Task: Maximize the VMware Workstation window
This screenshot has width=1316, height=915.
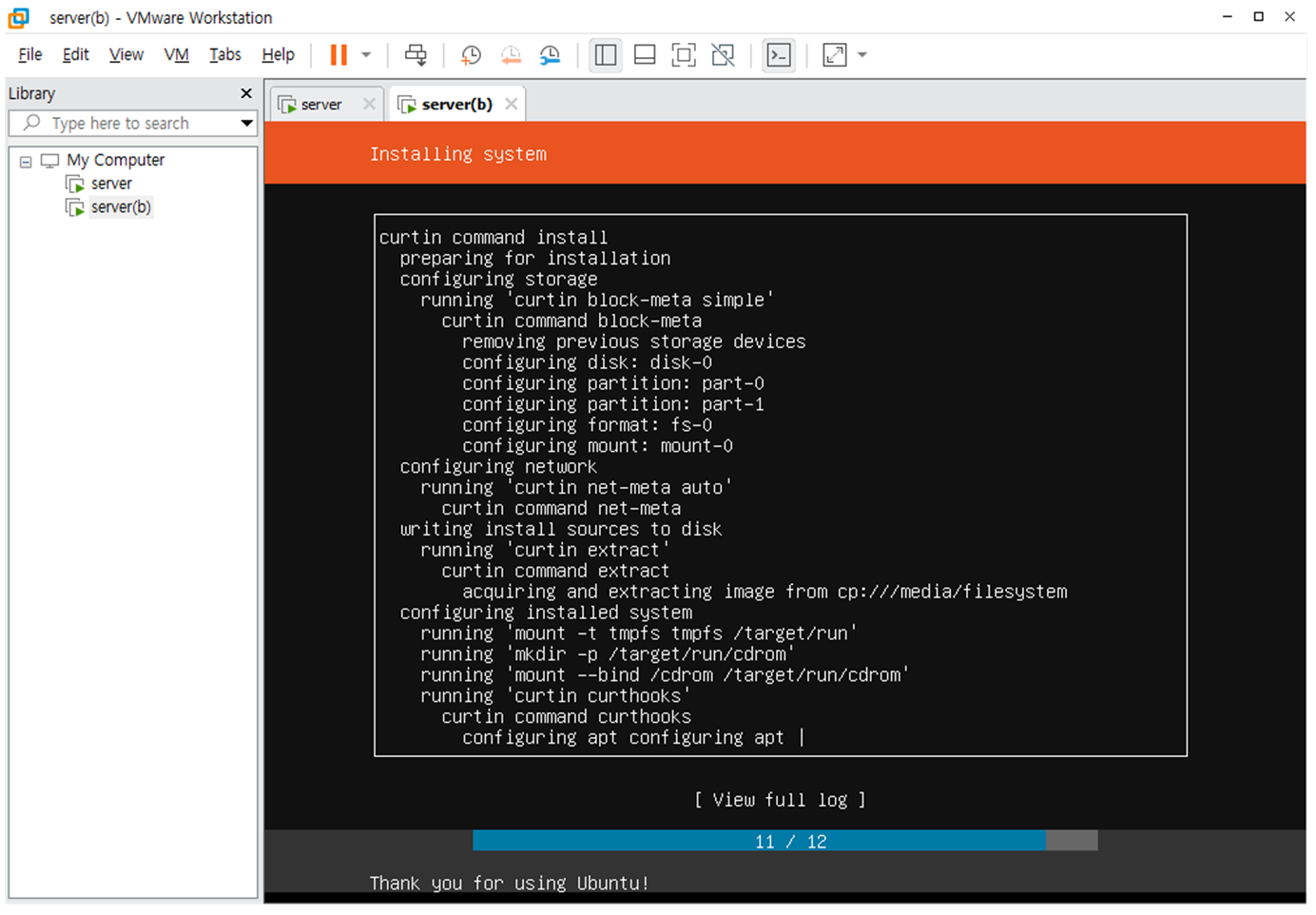Action: point(1259,17)
